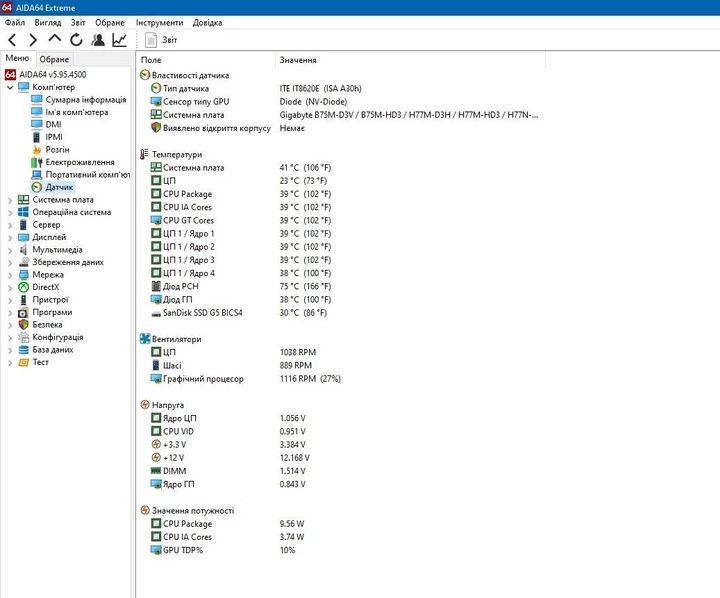Select Ім'я комп'ютера in the tree
The height and width of the screenshot is (598, 720).
coord(77,112)
